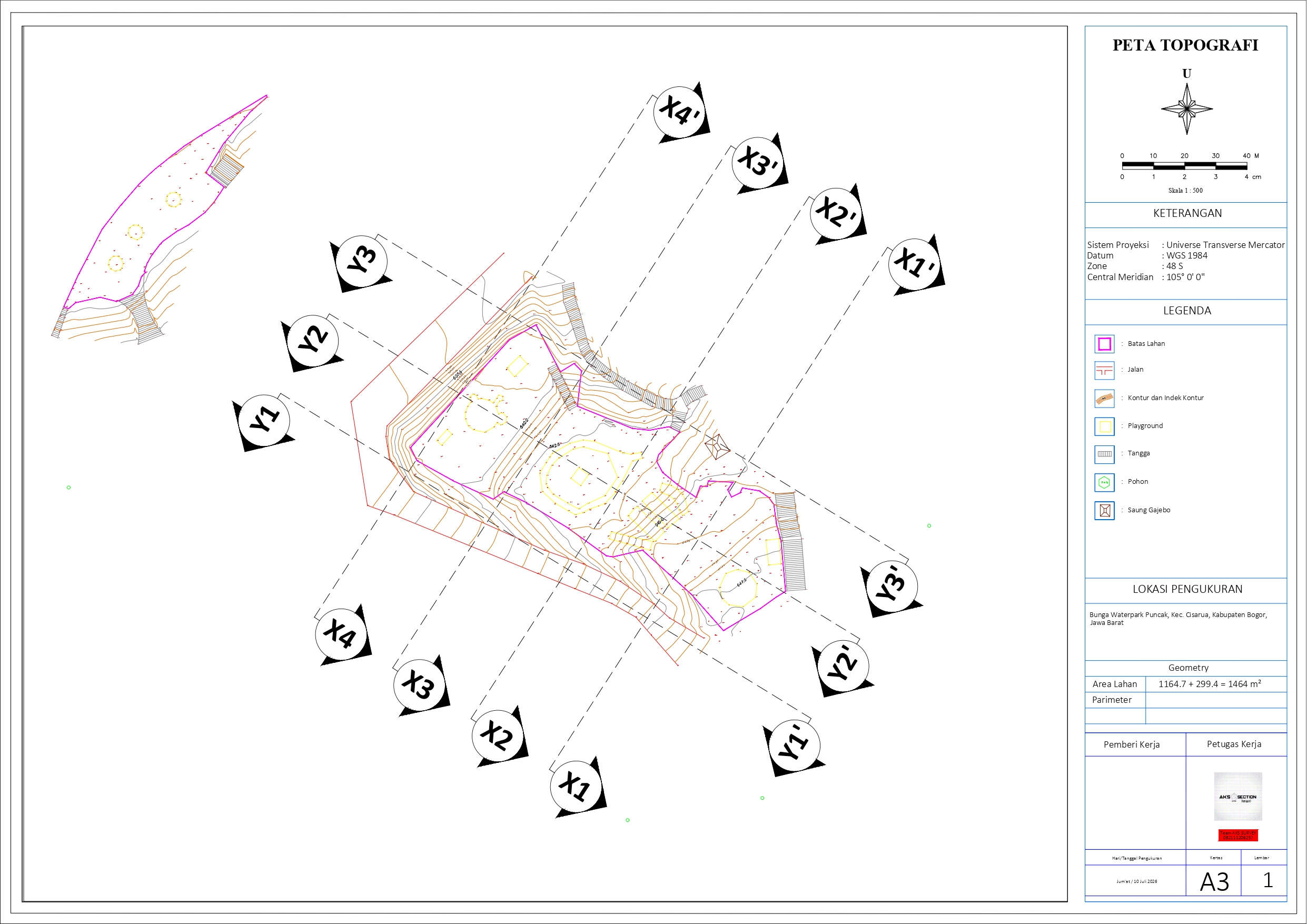The height and width of the screenshot is (924, 1307).
Task: Select the Y2 section marker circle
Action: coord(312,342)
